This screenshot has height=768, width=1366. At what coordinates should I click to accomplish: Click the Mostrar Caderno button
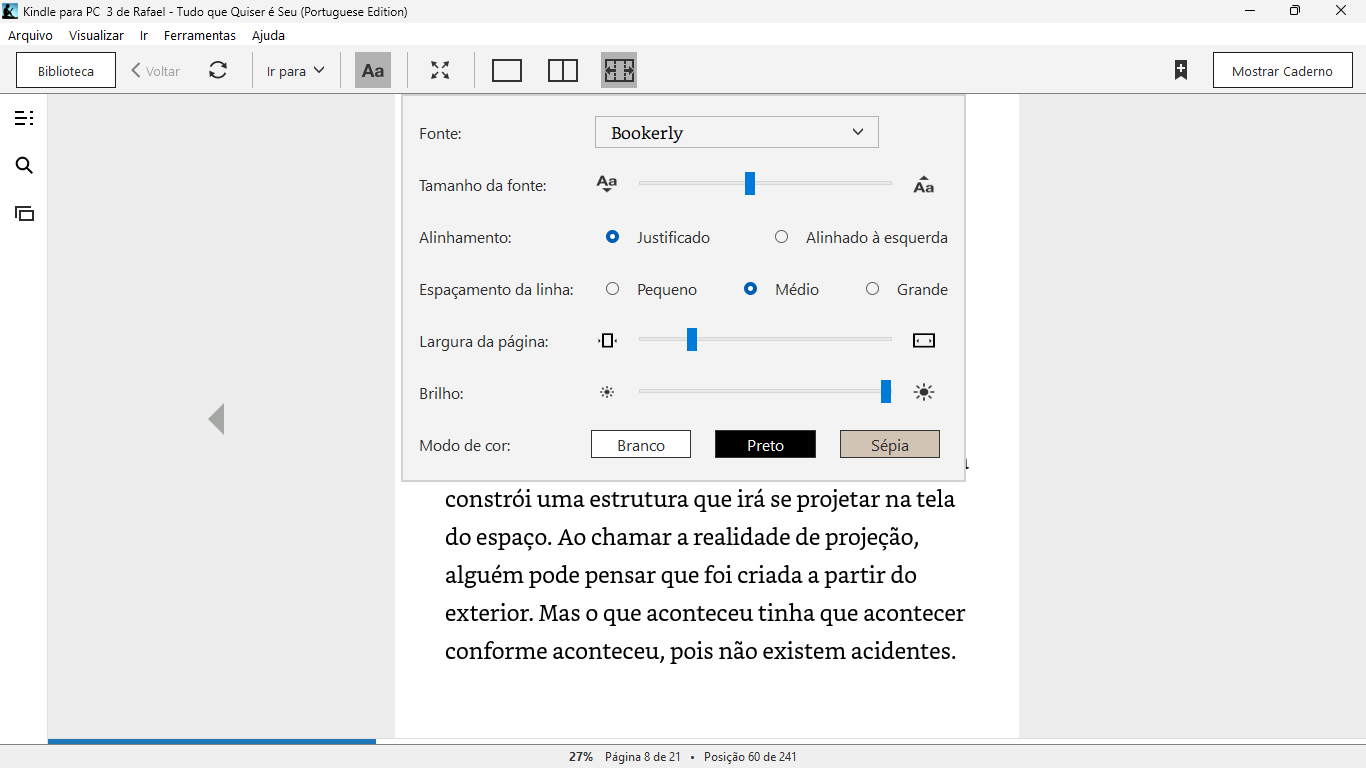1282,71
